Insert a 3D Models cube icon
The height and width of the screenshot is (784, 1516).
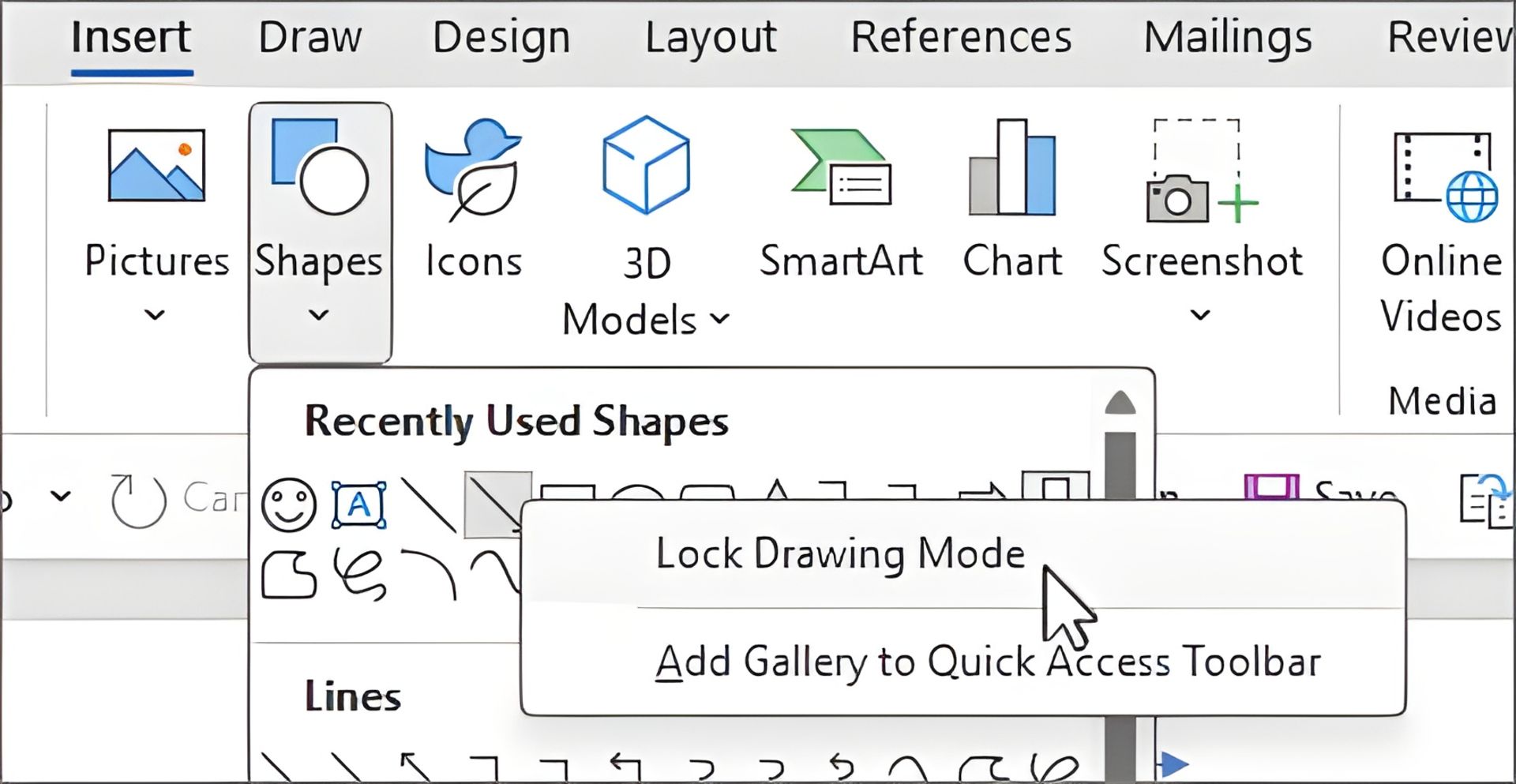tap(646, 165)
